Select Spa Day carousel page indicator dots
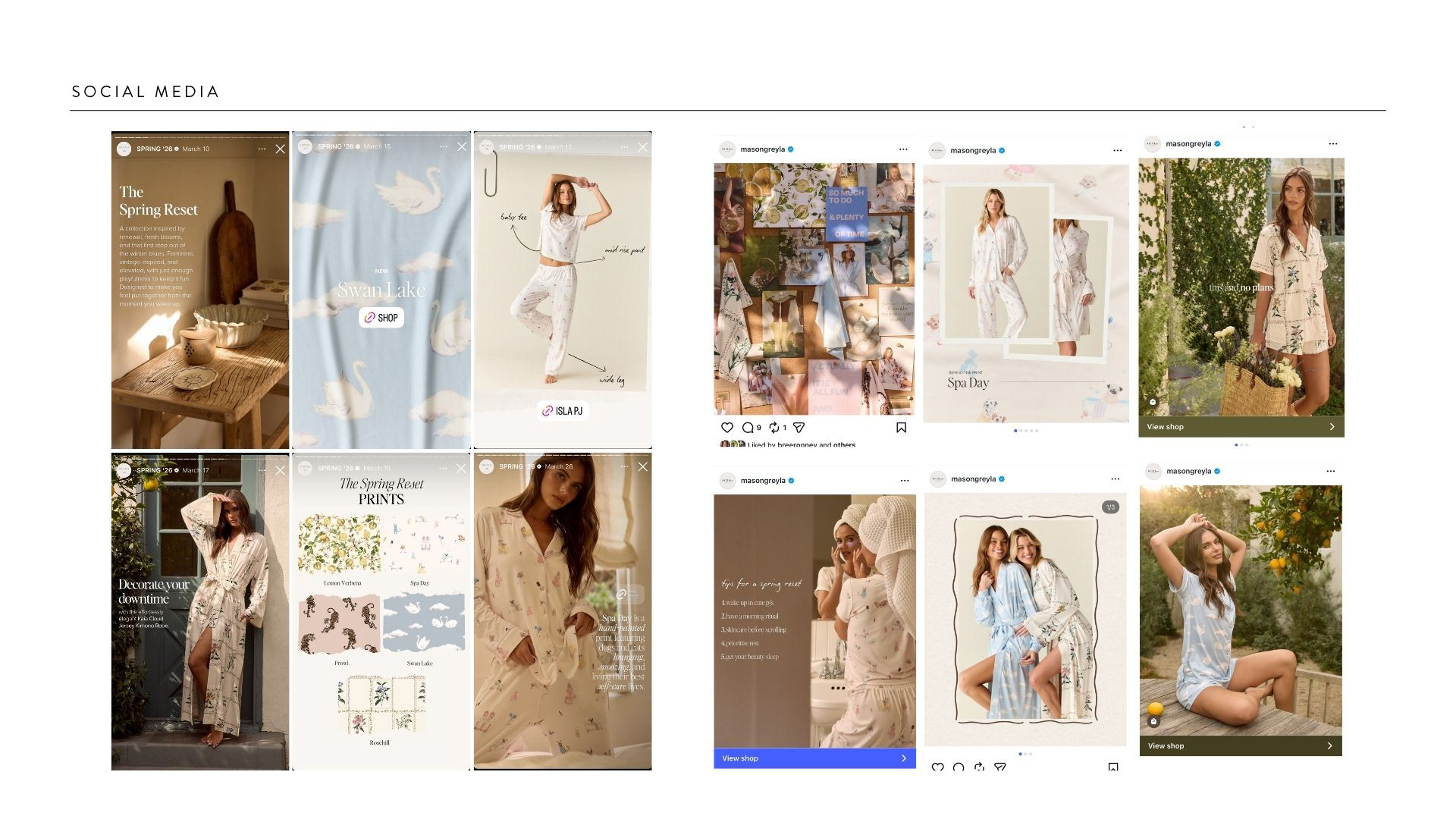This screenshot has width=1456, height=819. tap(1025, 431)
